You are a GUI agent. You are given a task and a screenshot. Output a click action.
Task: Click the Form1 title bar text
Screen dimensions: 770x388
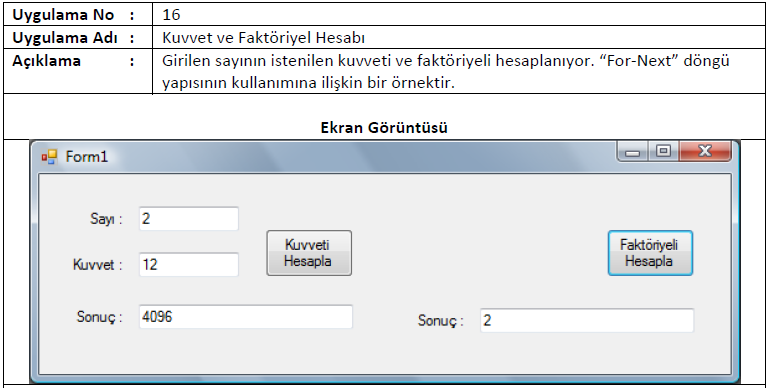click(86, 157)
